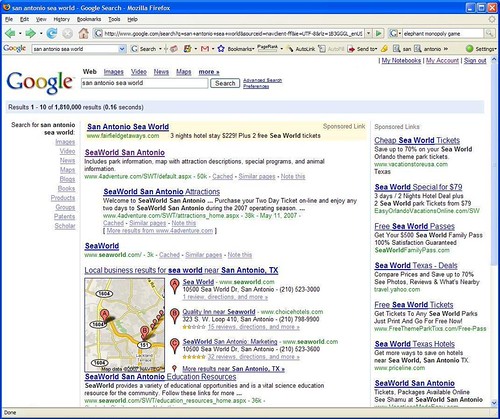
Task: Open the Back button history dropdown arrow
Action: click(20, 34)
